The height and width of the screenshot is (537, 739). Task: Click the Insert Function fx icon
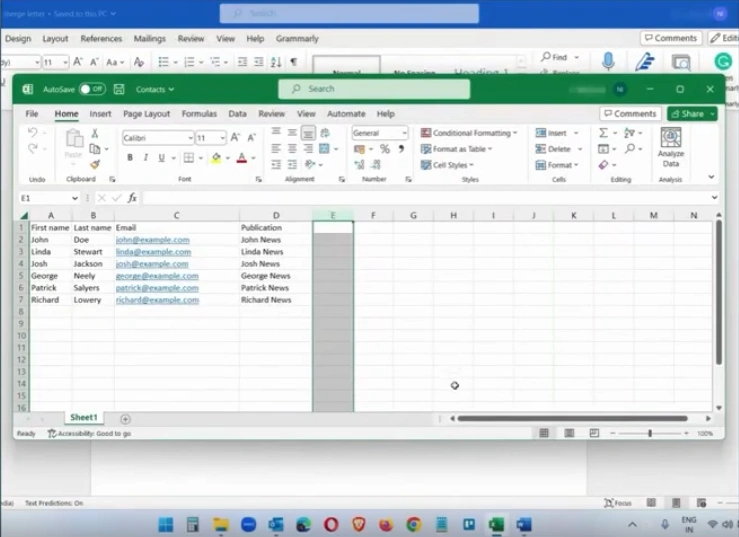(132, 198)
